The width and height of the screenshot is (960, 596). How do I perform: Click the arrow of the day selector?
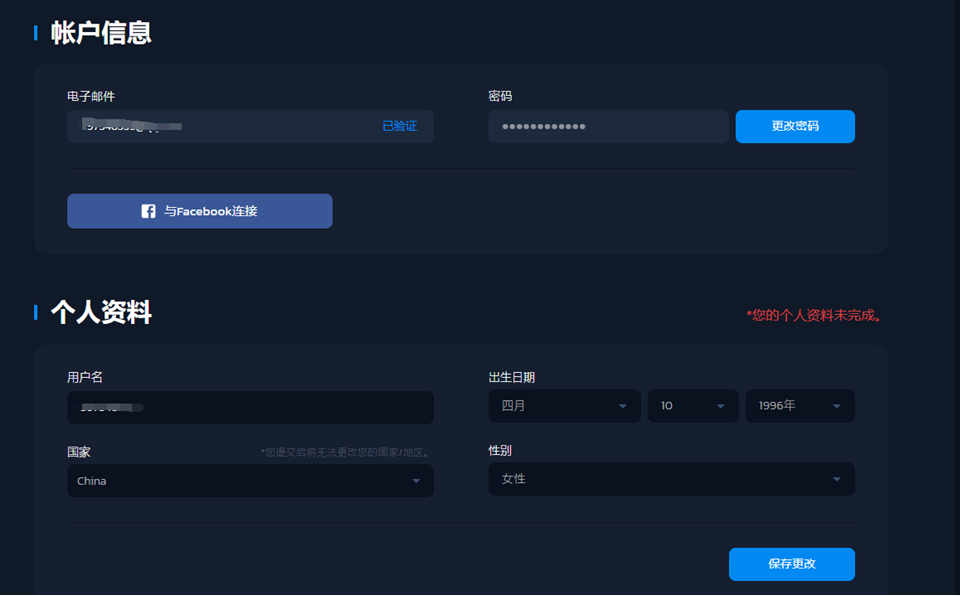(x=721, y=406)
